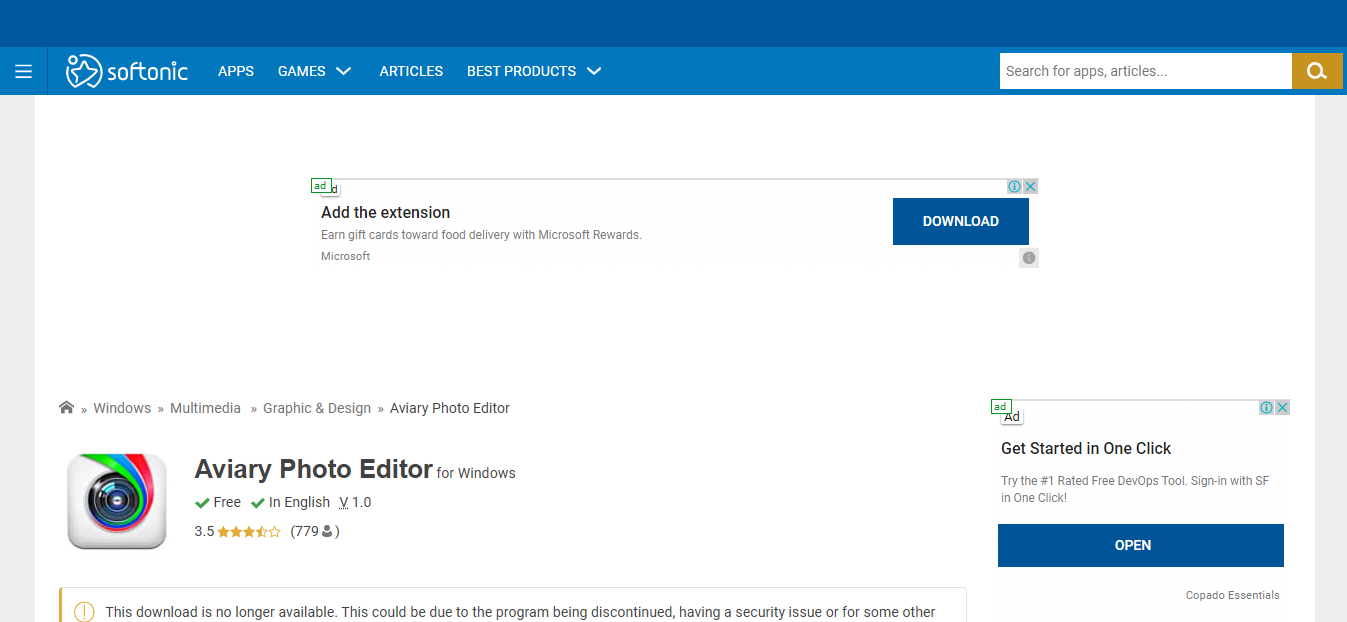Open ad info icon on Microsoft ad
This screenshot has width=1347, height=622.
pyautogui.click(x=1014, y=187)
